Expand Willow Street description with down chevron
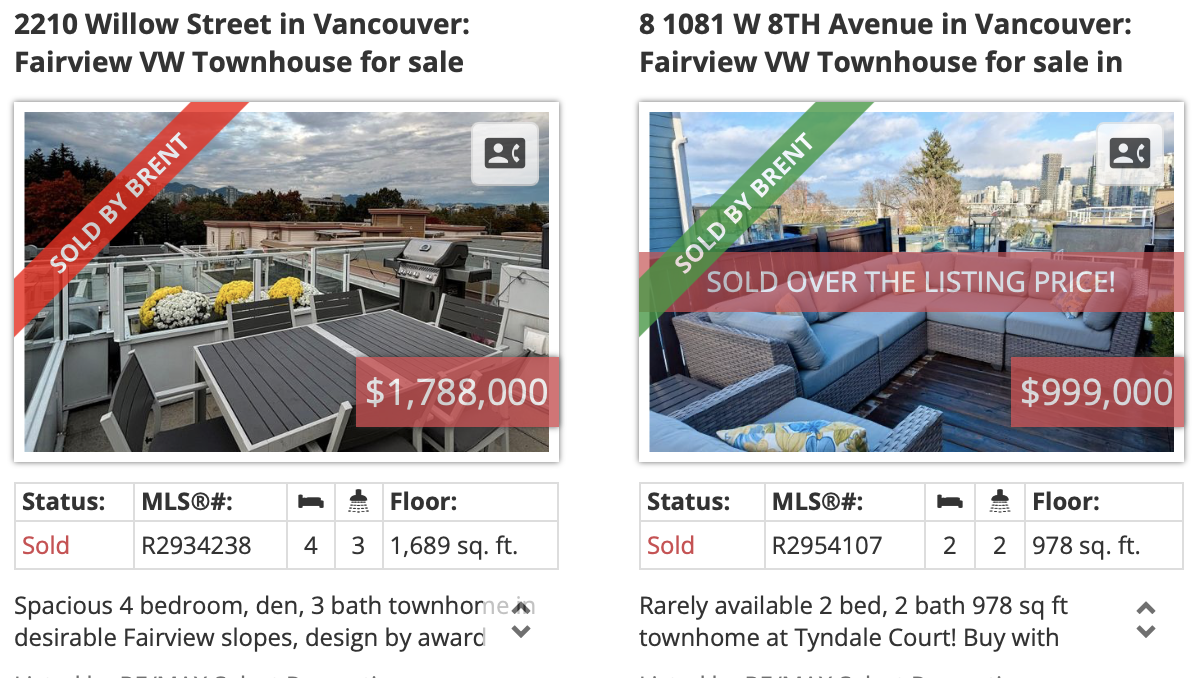The image size is (1200, 678). click(x=521, y=632)
